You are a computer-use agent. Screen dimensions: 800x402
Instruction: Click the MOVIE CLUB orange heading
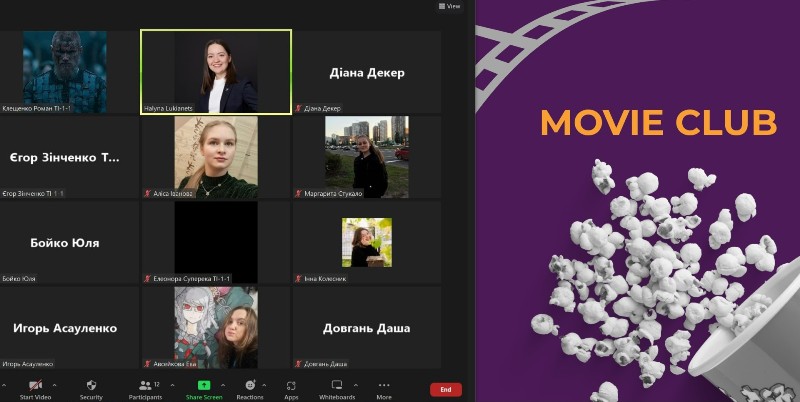(x=659, y=122)
